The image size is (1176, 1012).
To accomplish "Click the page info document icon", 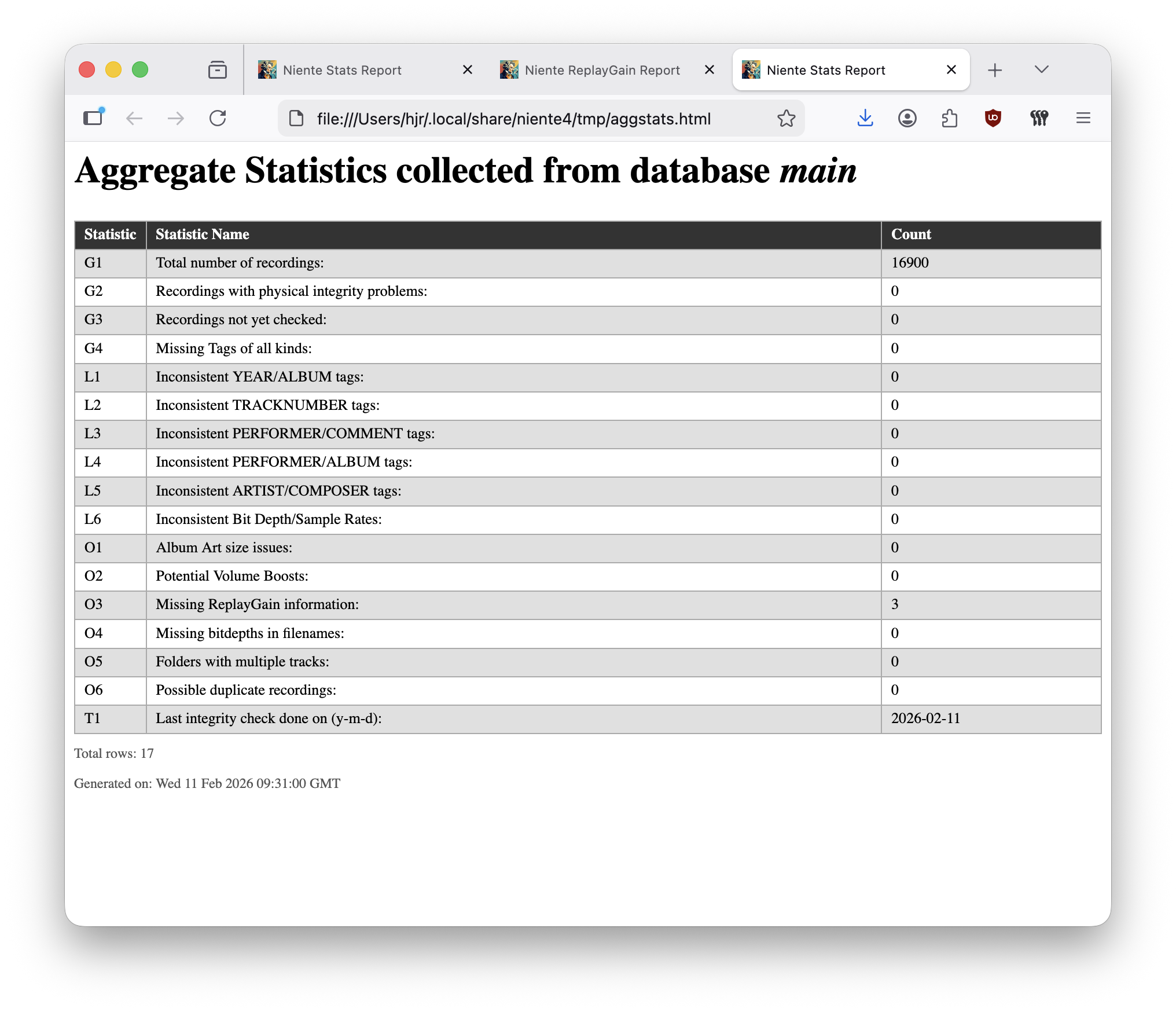I will pyautogui.click(x=296, y=118).
